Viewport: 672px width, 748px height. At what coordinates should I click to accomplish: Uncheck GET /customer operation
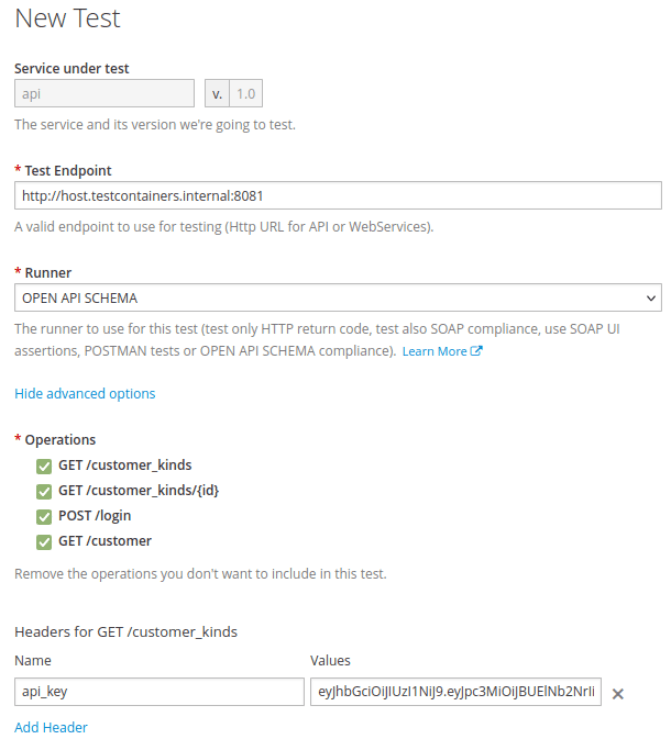[43, 542]
